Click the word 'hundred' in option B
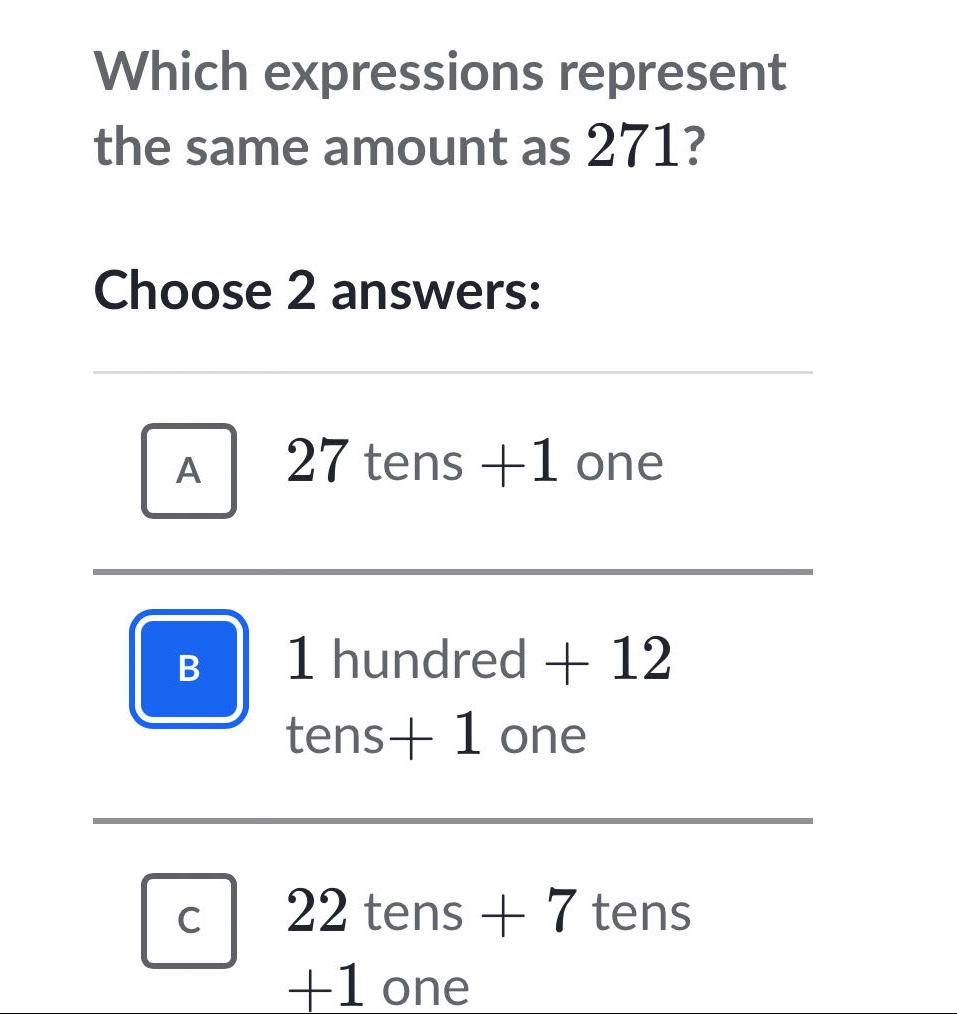Screen dimensions: 957x1014 click(x=426, y=658)
